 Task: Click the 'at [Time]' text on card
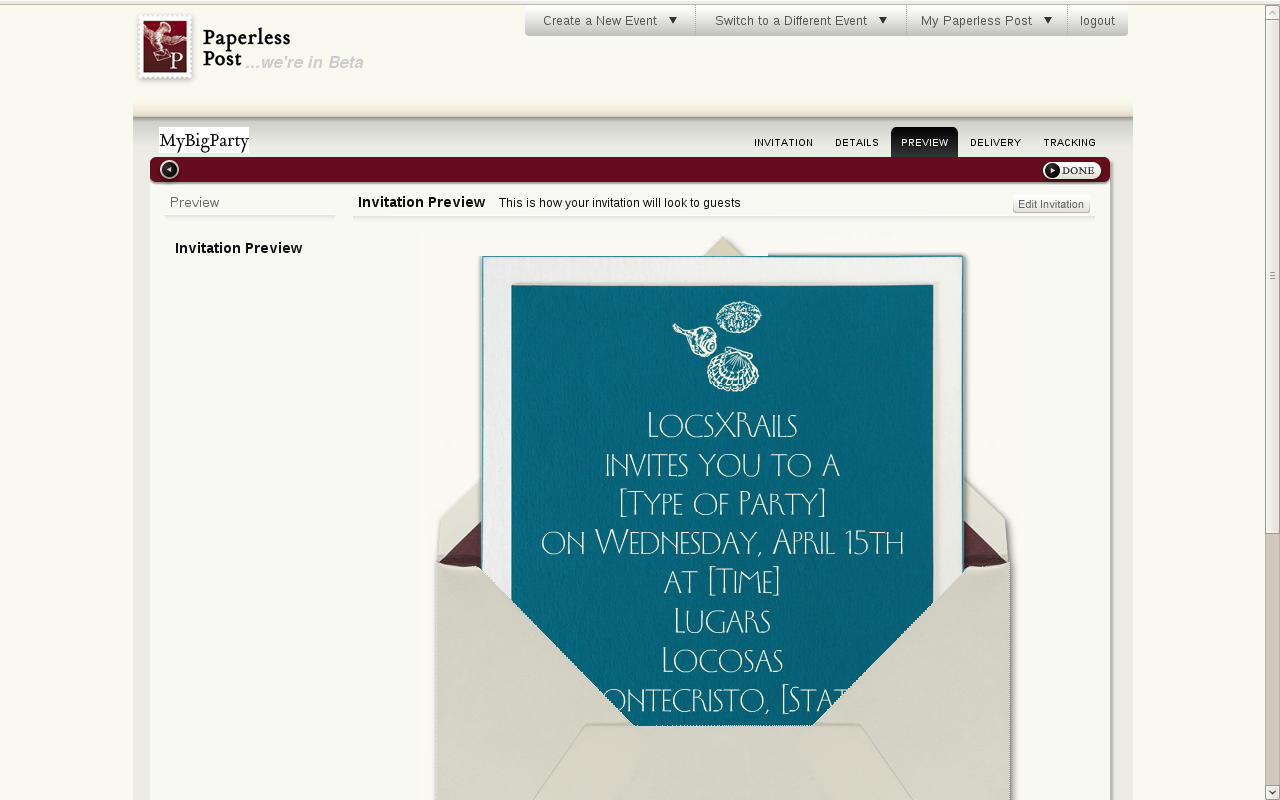click(x=722, y=582)
